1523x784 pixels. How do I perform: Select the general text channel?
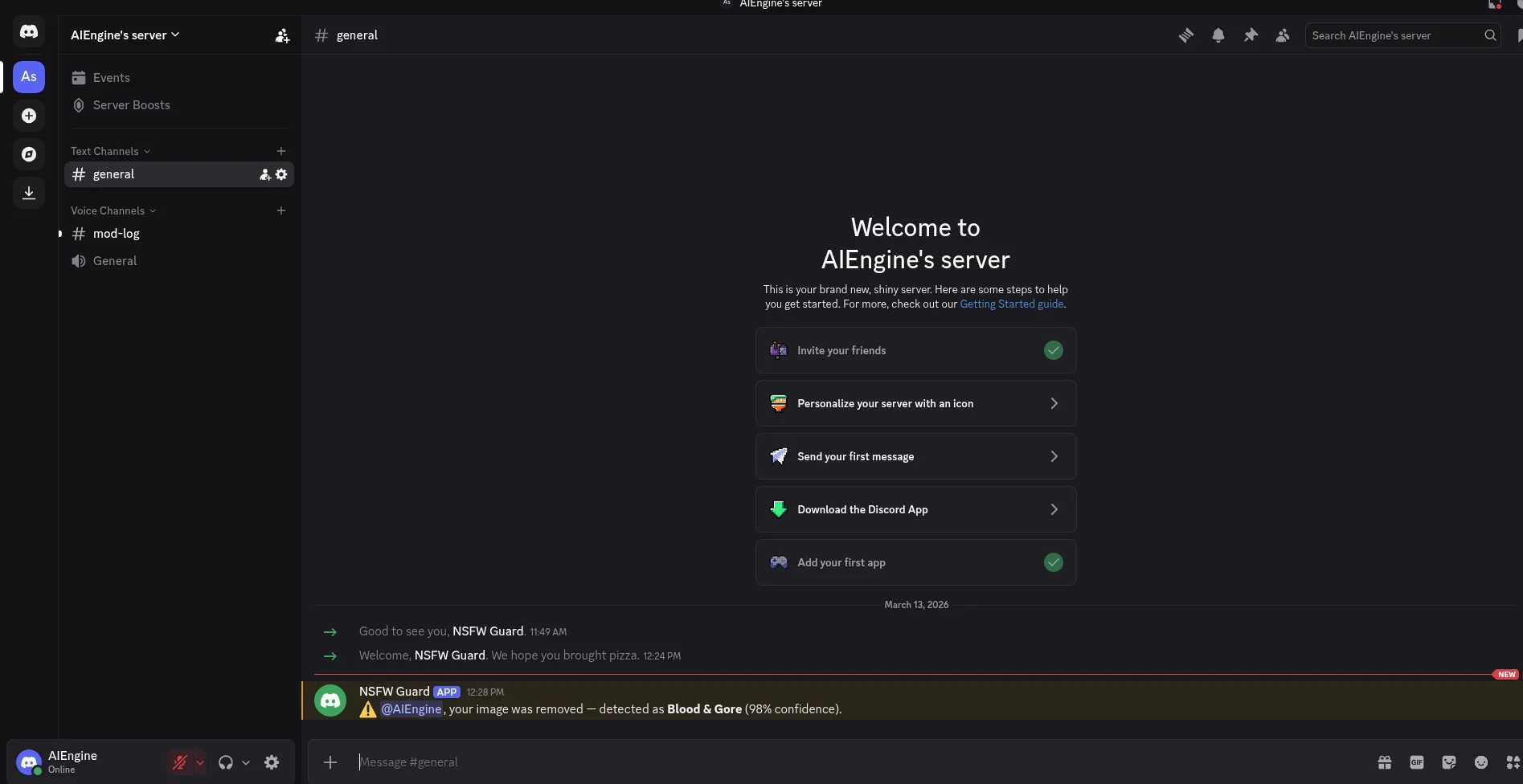[x=113, y=174]
